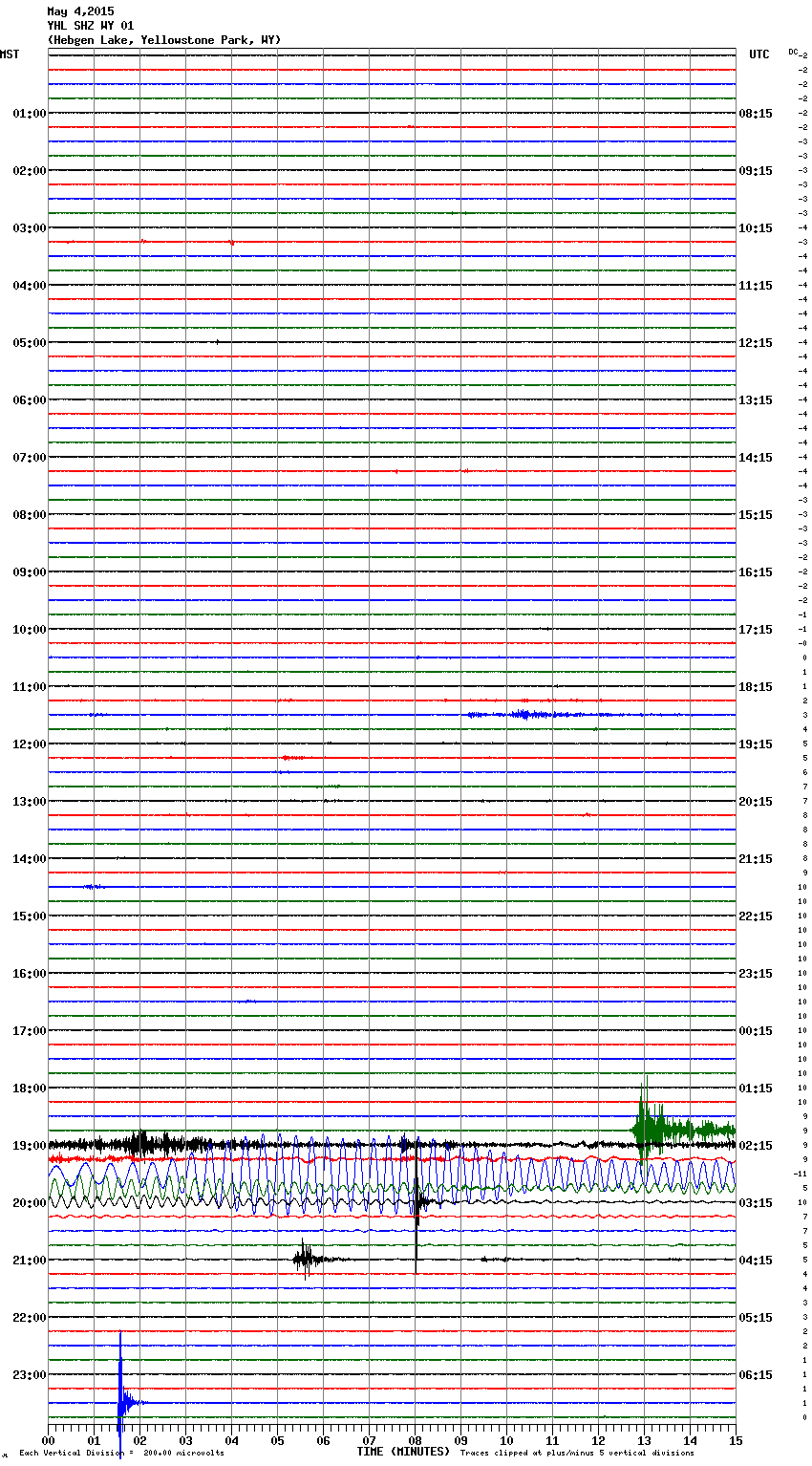
Task: Select the 09:00 MST row label
Action: point(30,572)
